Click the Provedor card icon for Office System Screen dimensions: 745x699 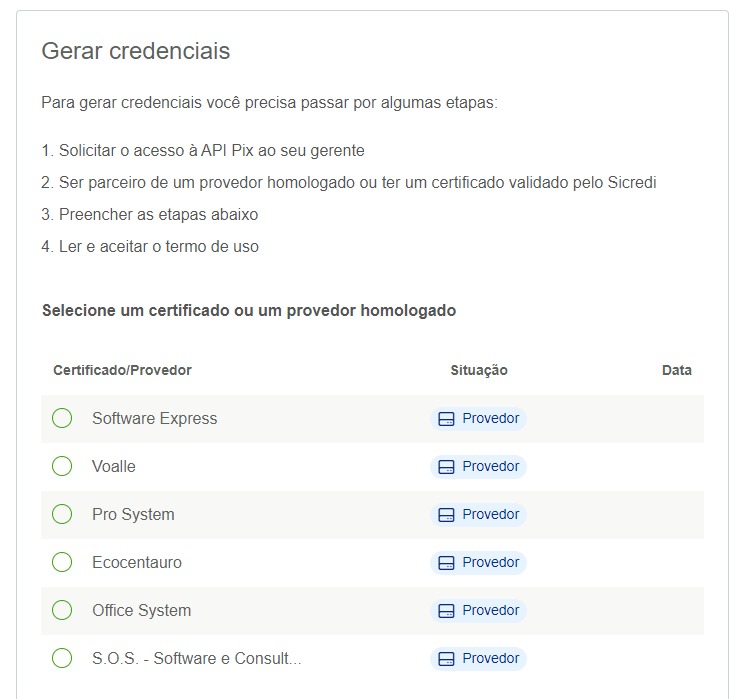[x=446, y=611]
